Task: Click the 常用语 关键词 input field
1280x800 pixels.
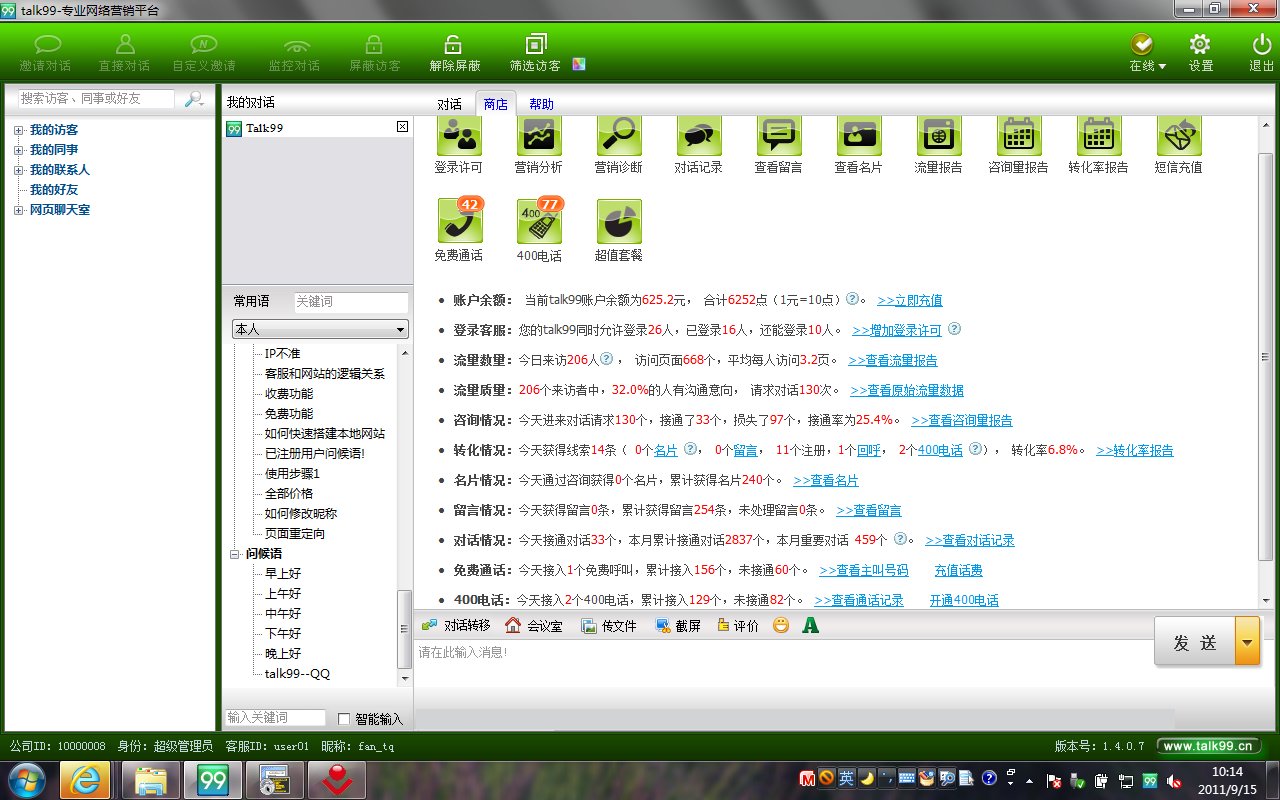Action: click(351, 301)
